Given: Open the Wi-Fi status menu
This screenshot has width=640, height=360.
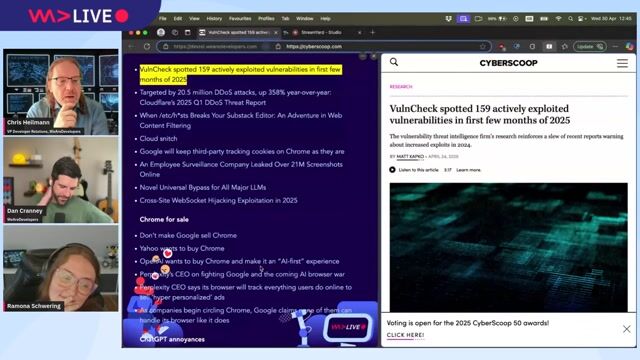Looking at the screenshot, I should 558,19.
